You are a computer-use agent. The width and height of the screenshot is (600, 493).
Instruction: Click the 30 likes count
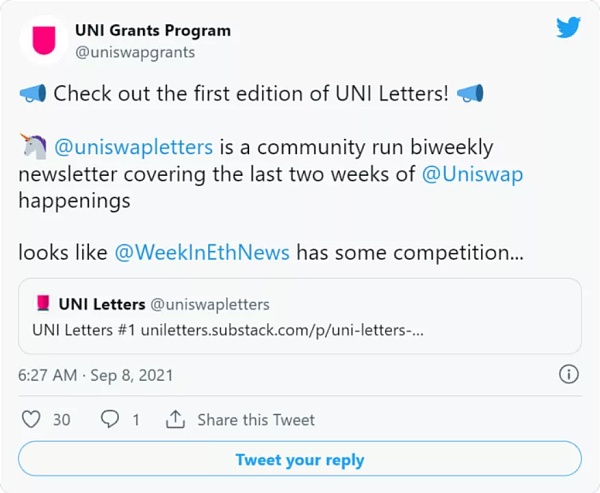pyautogui.click(x=62, y=420)
